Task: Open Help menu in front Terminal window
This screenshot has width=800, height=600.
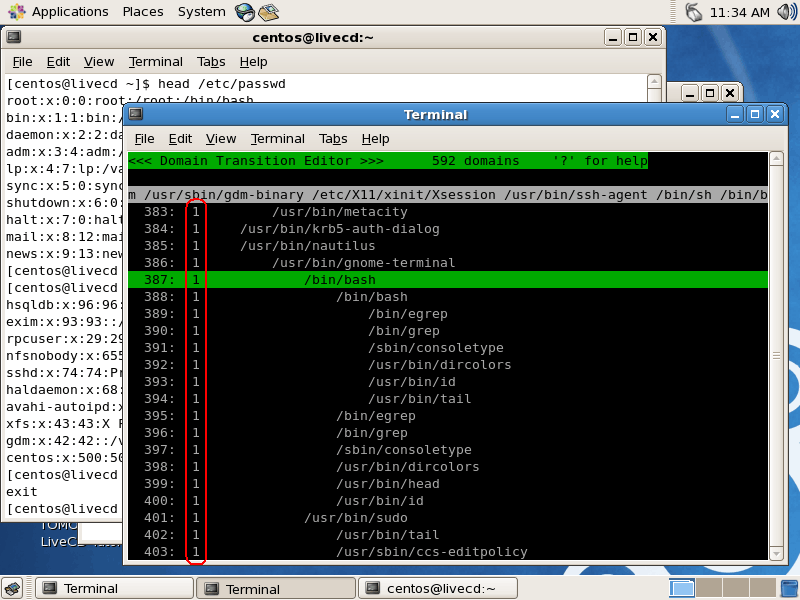Action: (x=376, y=139)
